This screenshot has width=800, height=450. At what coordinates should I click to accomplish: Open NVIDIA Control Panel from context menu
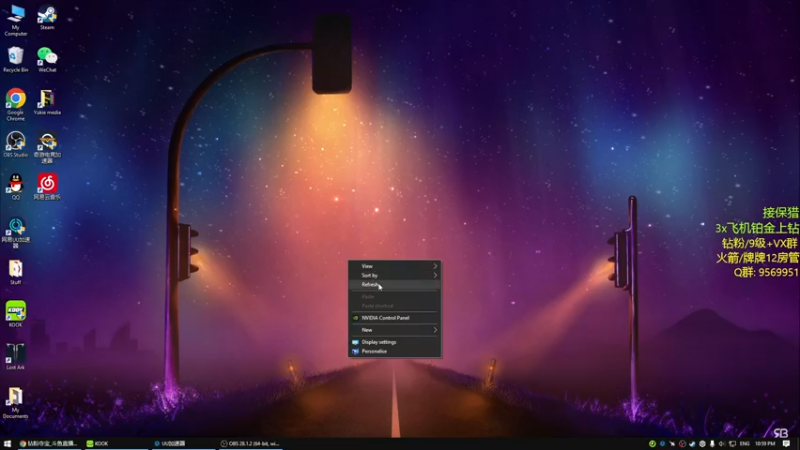394,318
